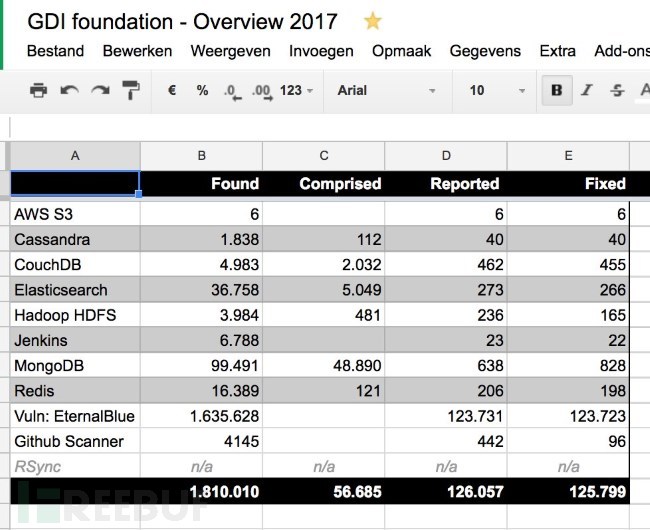
Task: Open the Arial font dropdown
Action: coord(386,91)
